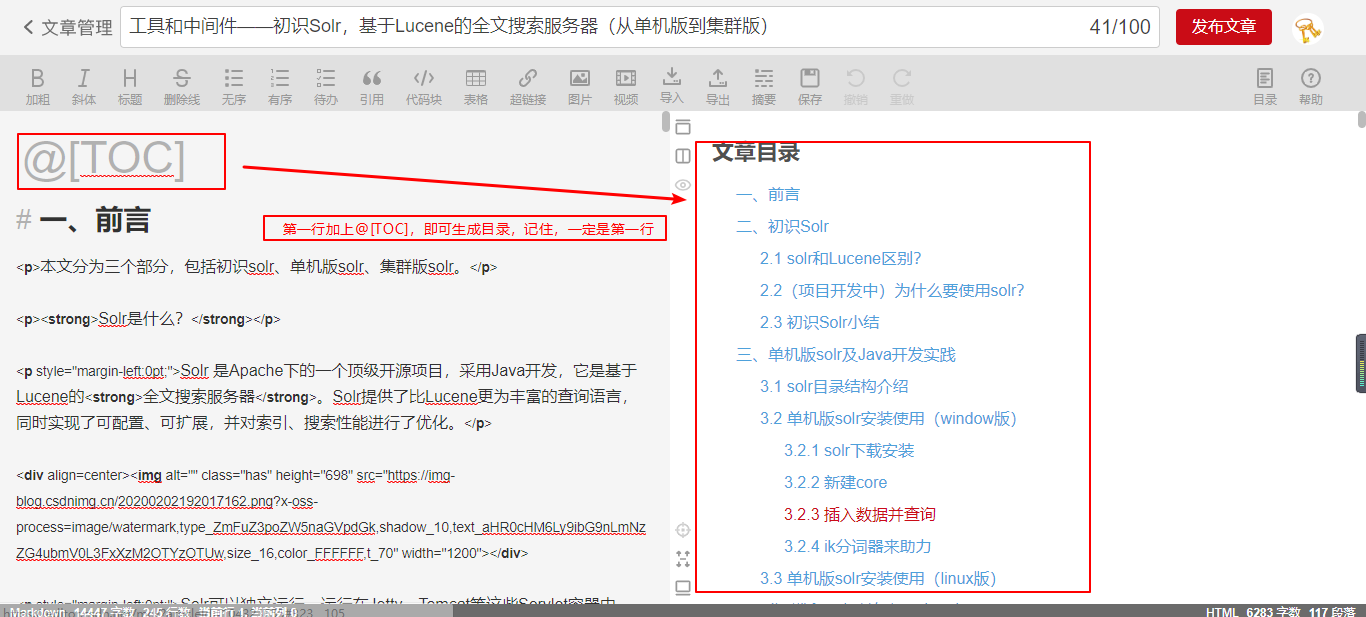1366x617 pixels.
Task: Jump to 三、单机版solr及Java开发实践
Action: 846,355
